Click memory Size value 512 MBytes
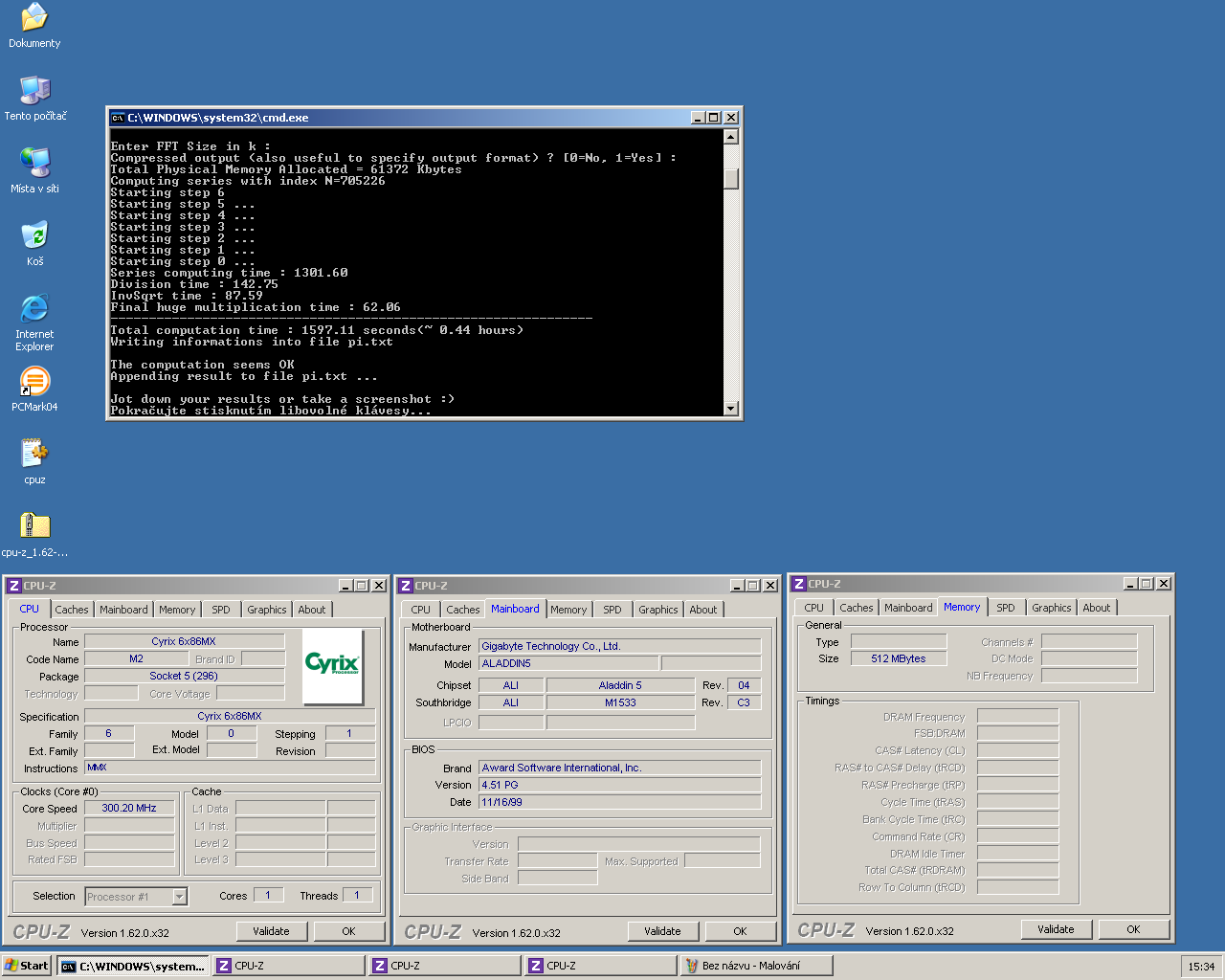 pos(899,658)
